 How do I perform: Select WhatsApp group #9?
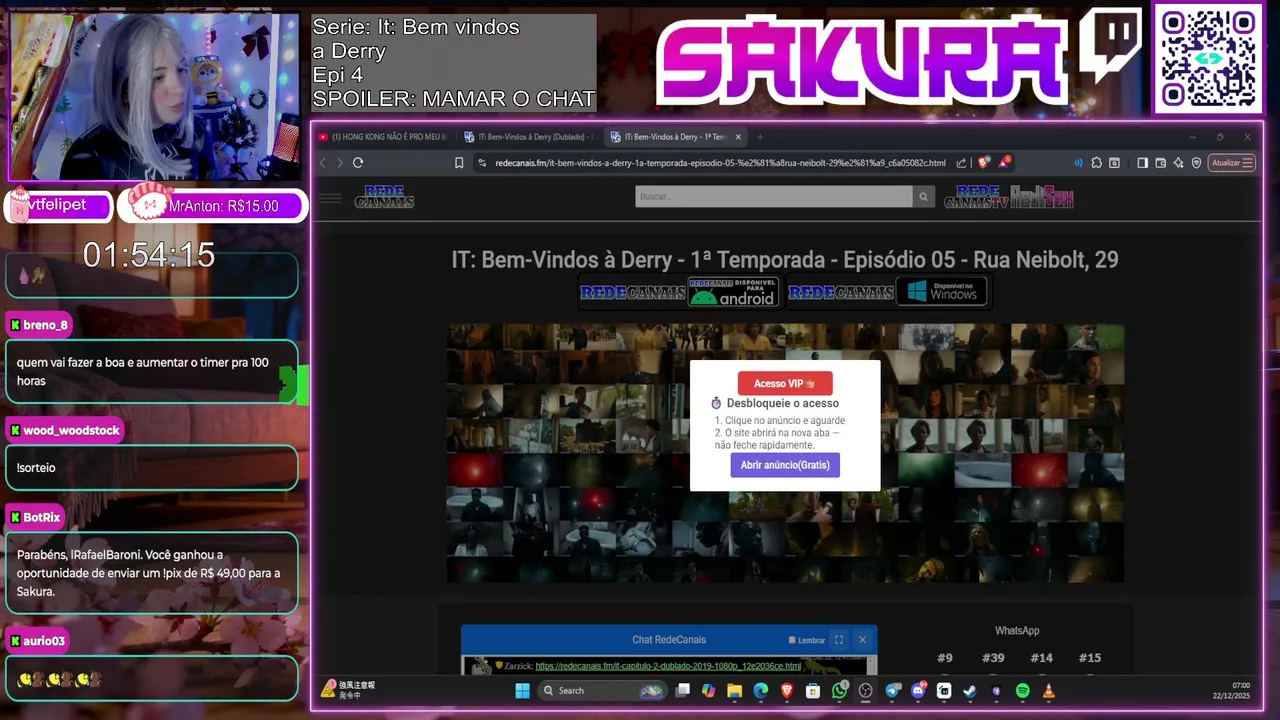tap(945, 657)
